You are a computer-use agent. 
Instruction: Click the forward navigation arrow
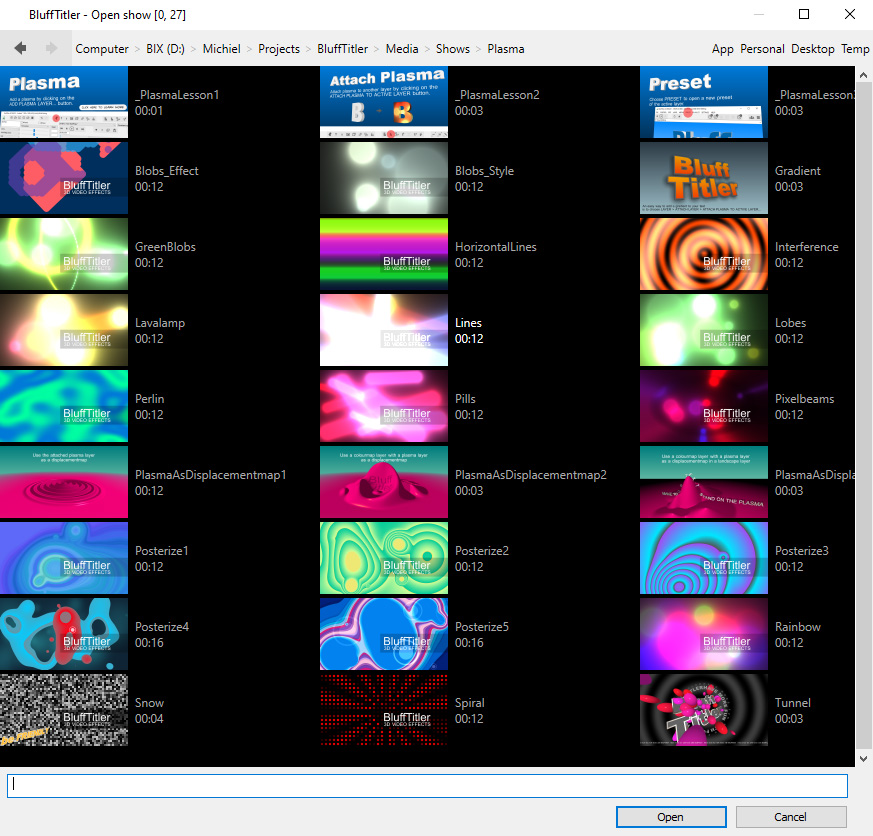click(x=49, y=48)
